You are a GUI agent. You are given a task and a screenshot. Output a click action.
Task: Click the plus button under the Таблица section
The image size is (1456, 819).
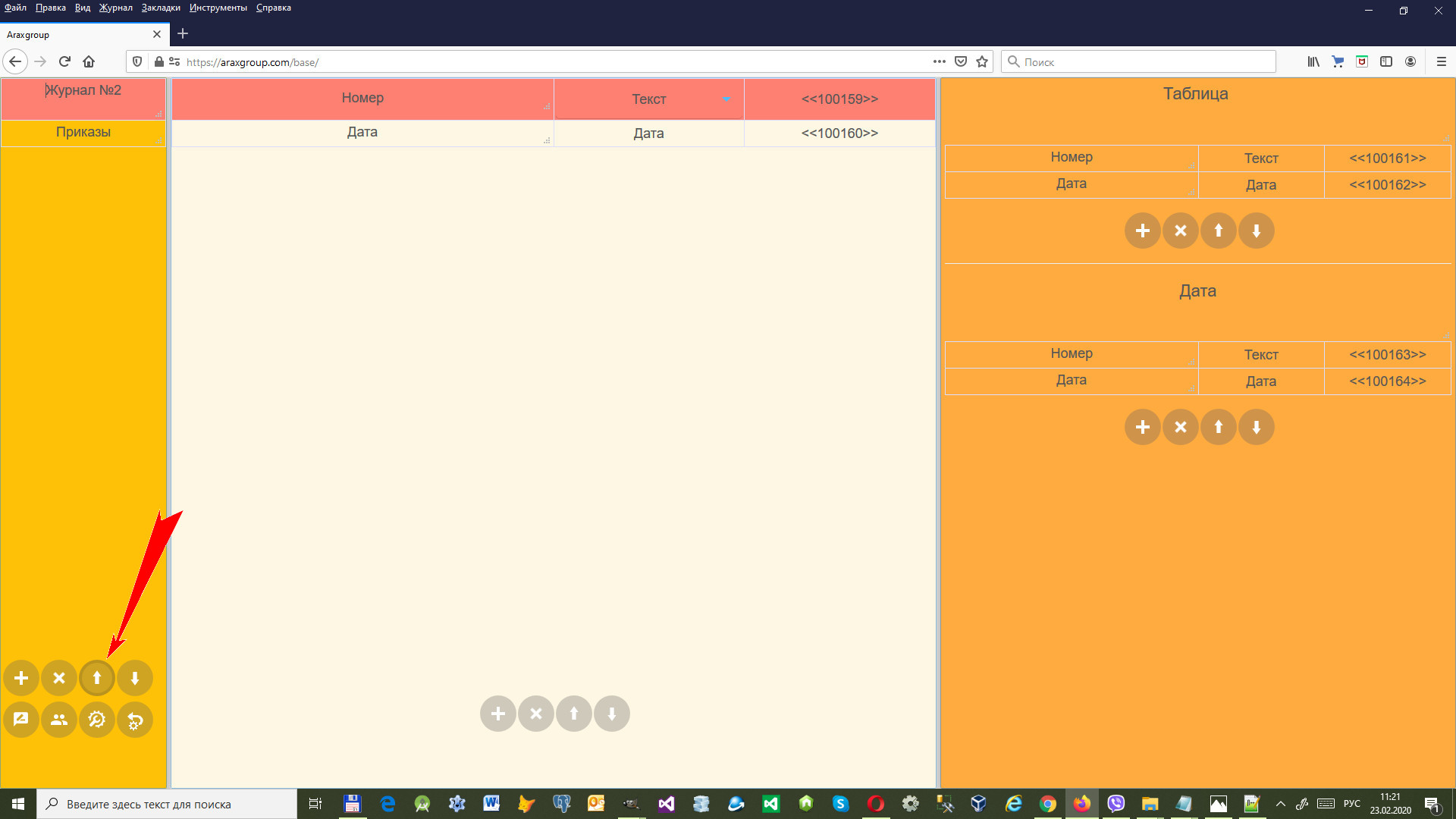(x=1143, y=231)
